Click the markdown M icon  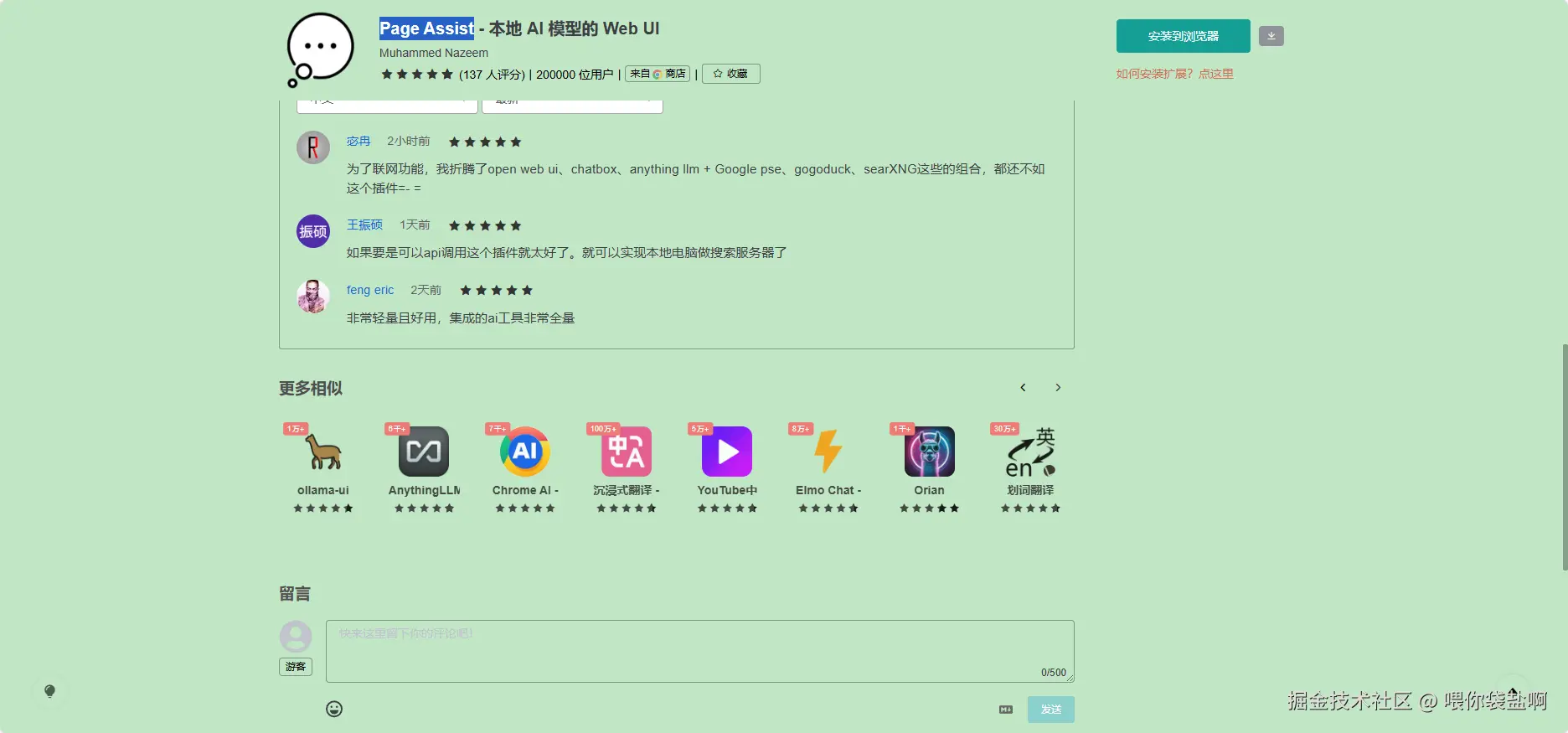[1006, 710]
